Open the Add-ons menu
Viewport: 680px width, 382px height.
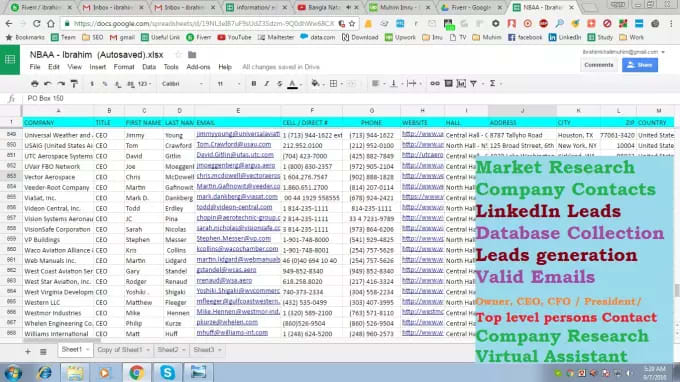coord(198,67)
